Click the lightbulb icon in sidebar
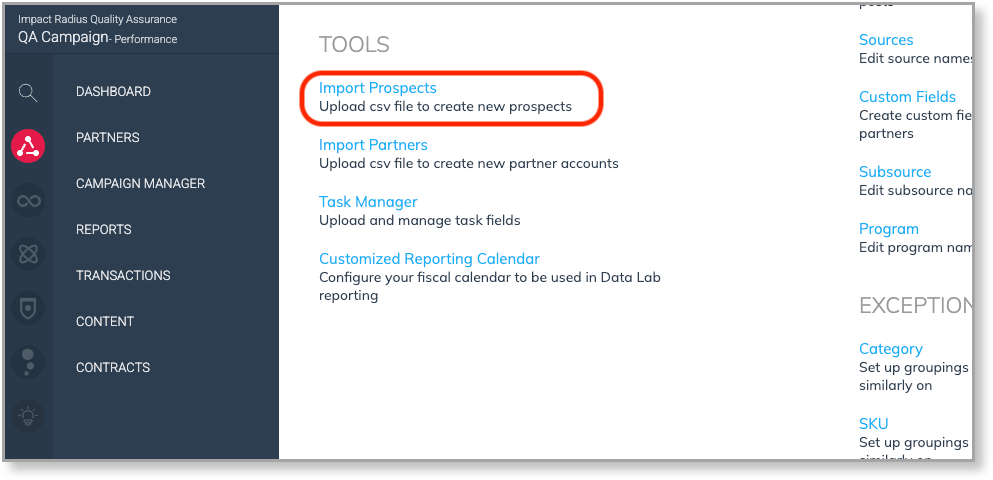Viewport: 993px width, 480px height. 28,414
